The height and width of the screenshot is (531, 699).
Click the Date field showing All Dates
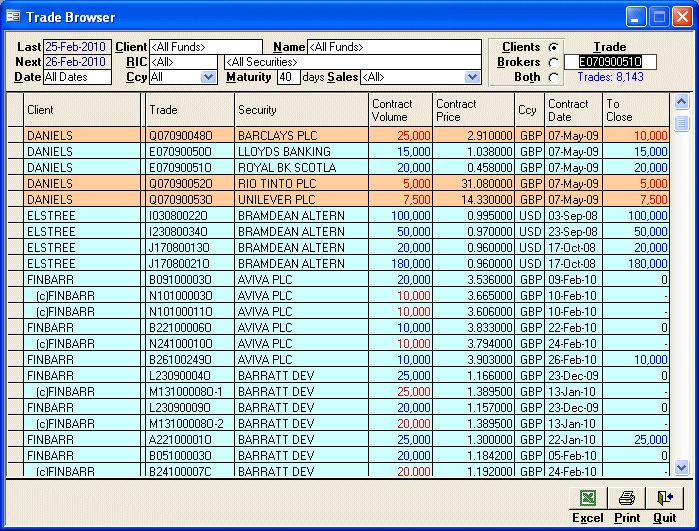point(76,77)
